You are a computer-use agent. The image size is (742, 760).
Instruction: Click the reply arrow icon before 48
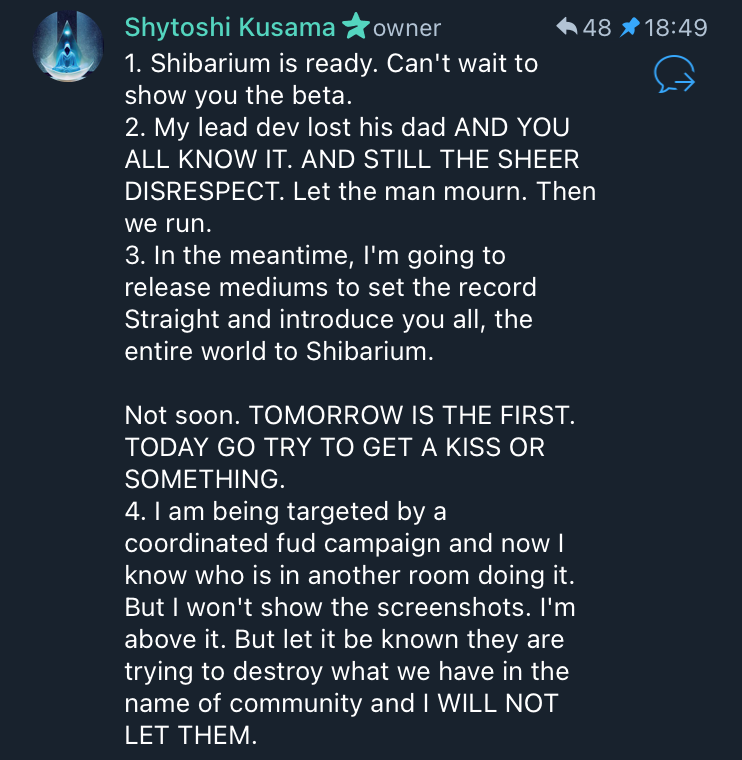click(567, 28)
